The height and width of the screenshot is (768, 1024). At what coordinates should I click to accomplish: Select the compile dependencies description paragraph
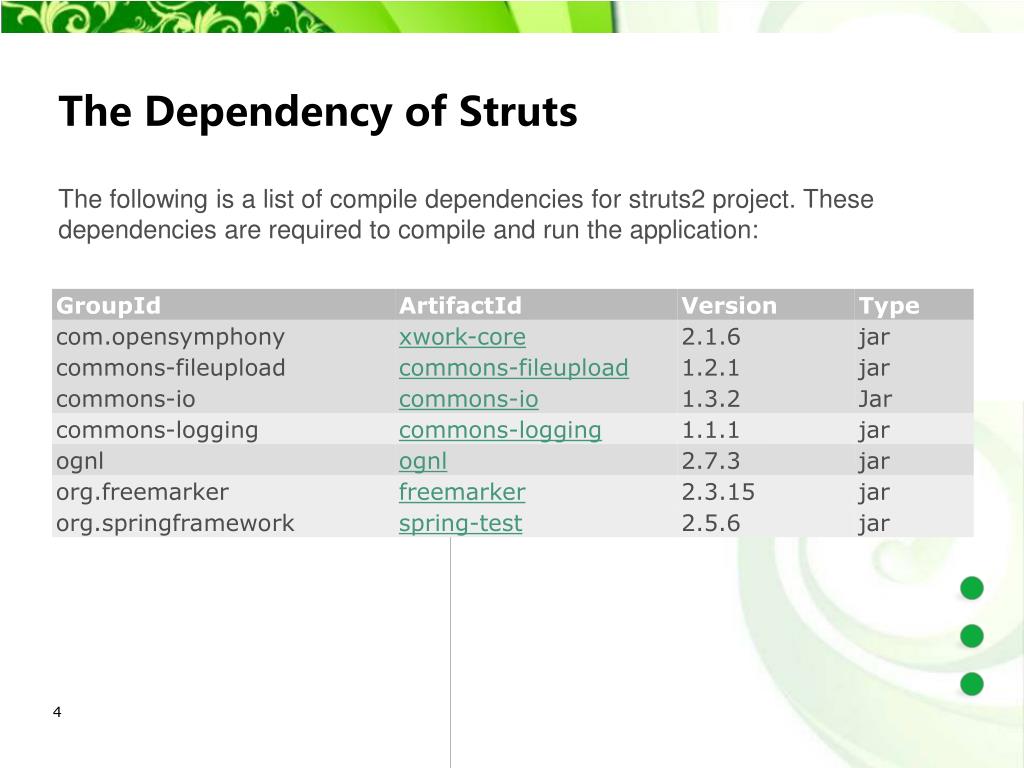(x=466, y=214)
